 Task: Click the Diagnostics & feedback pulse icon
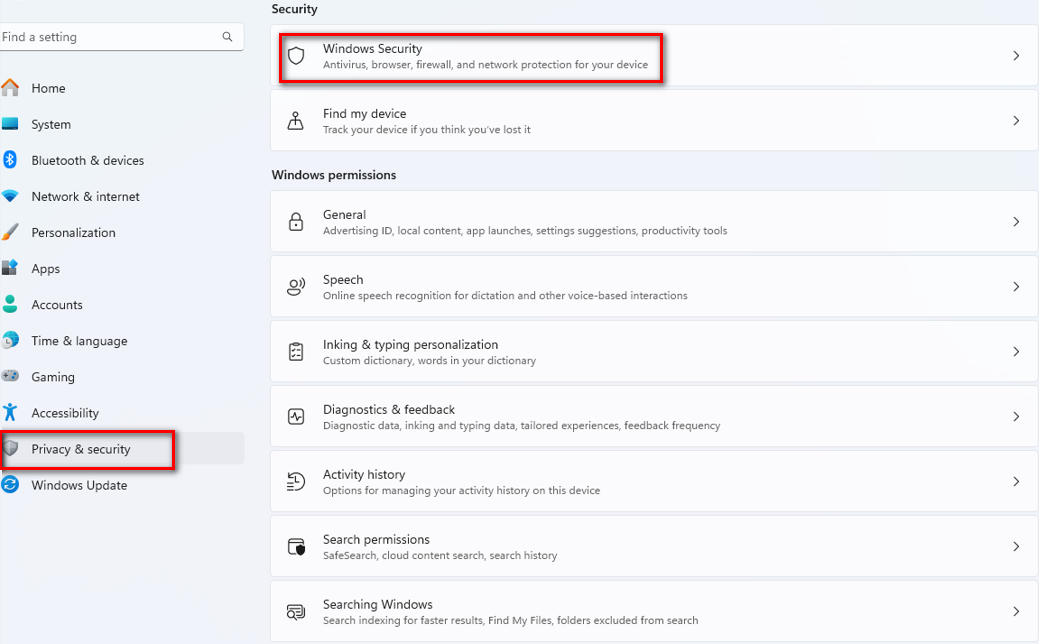click(x=296, y=416)
